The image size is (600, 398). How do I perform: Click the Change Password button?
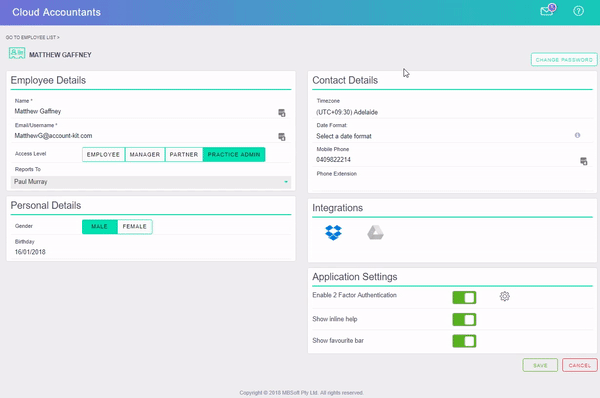[564, 60]
